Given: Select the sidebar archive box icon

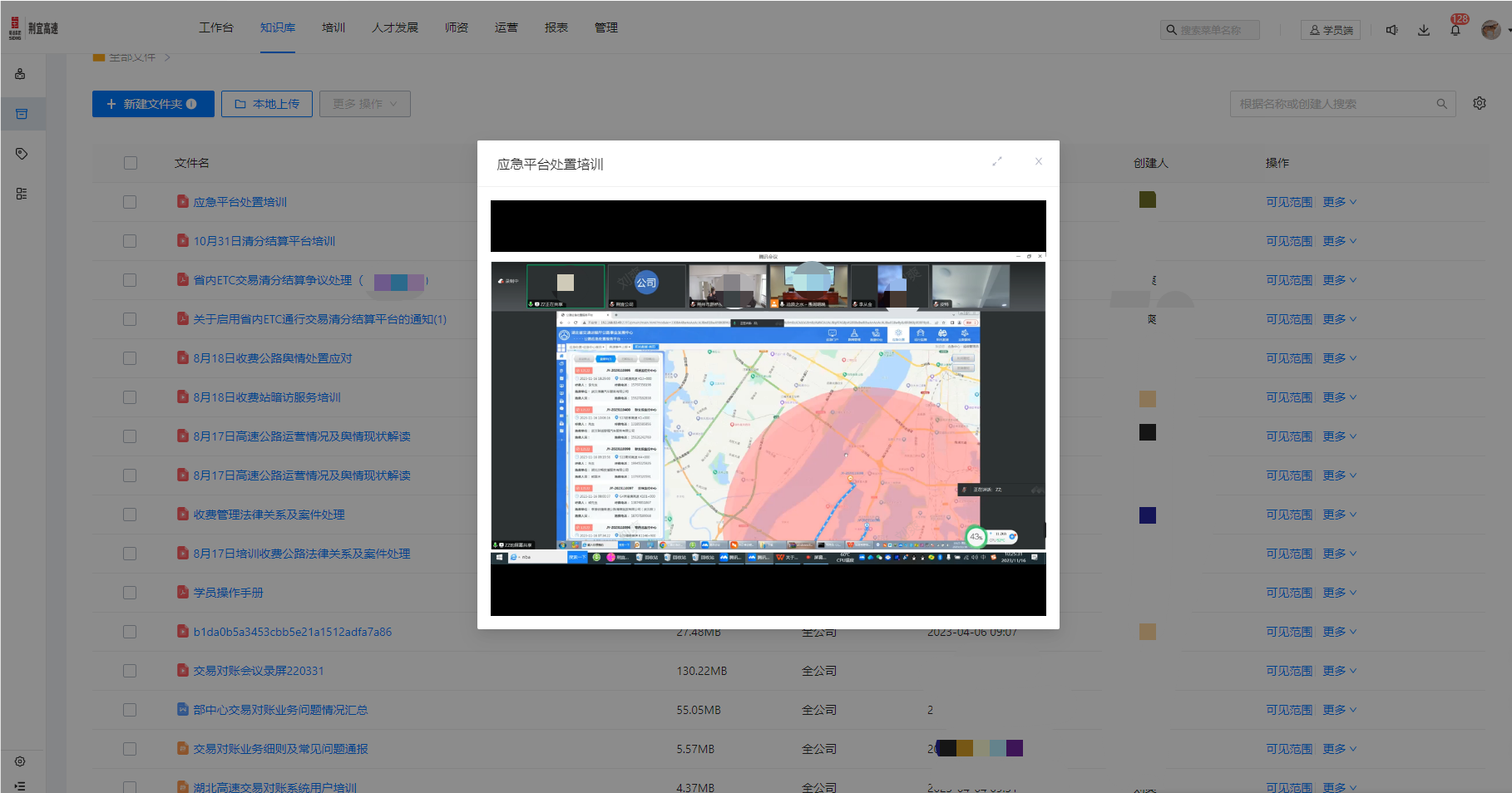Looking at the screenshot, I should [x=22, y=114].
